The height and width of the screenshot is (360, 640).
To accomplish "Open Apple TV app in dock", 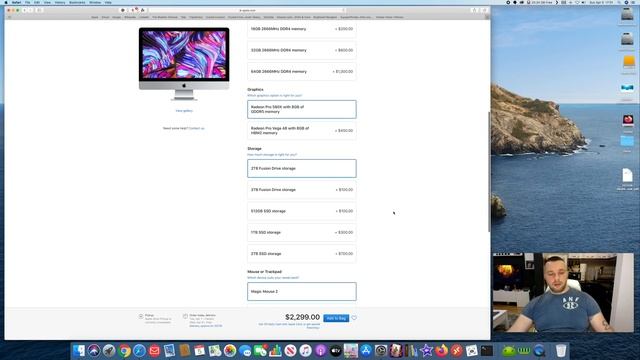I will click(x=336, y=351).
